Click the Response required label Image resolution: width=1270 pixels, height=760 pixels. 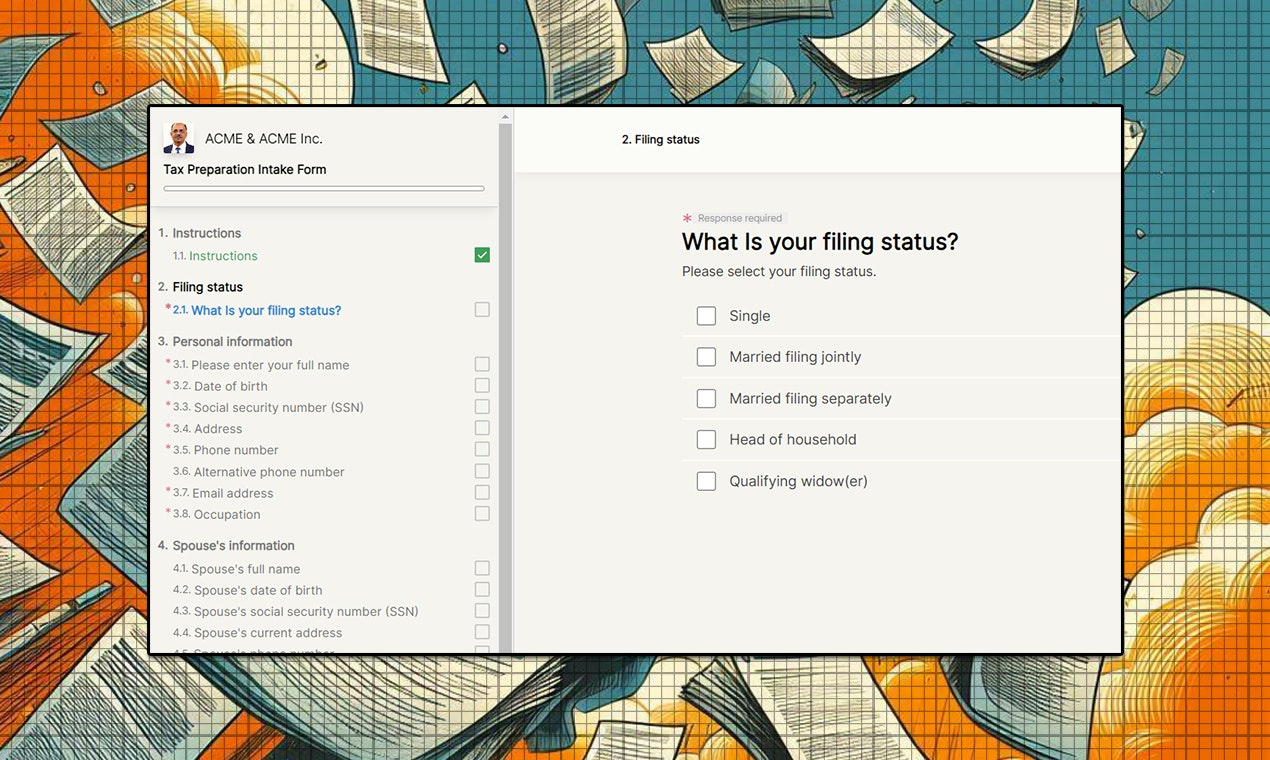(x=740, y=218)
